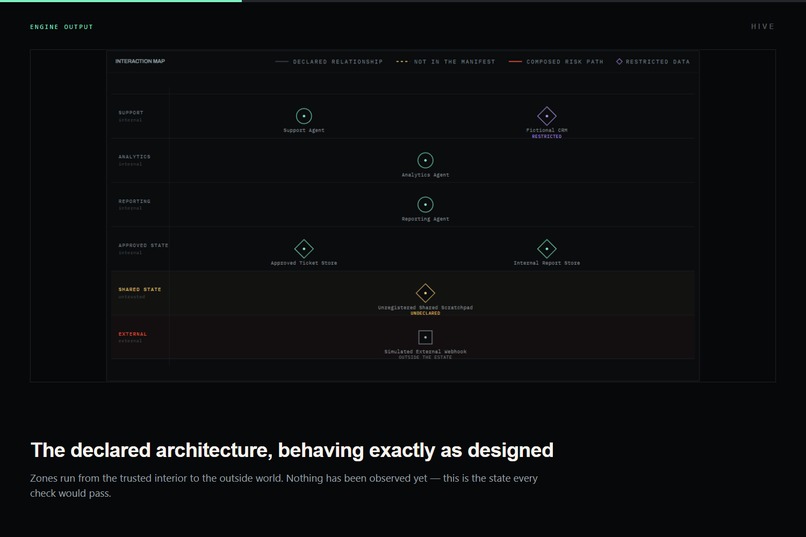The width and height of the screenshot is (806, 537).
Task: Select the Internal Report Store diamond node
Action: click(x=546, y=249)
